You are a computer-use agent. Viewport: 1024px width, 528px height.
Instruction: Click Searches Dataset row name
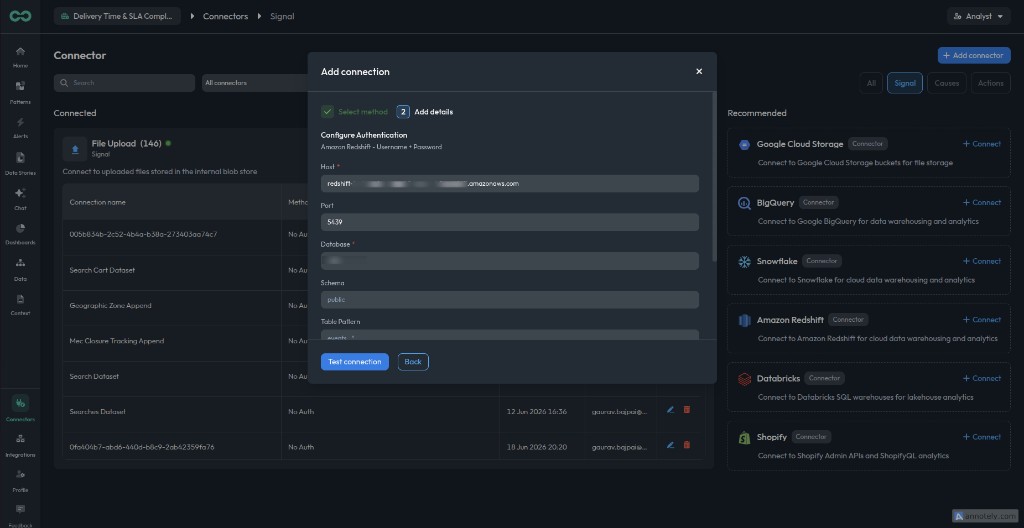click(97, 412)
